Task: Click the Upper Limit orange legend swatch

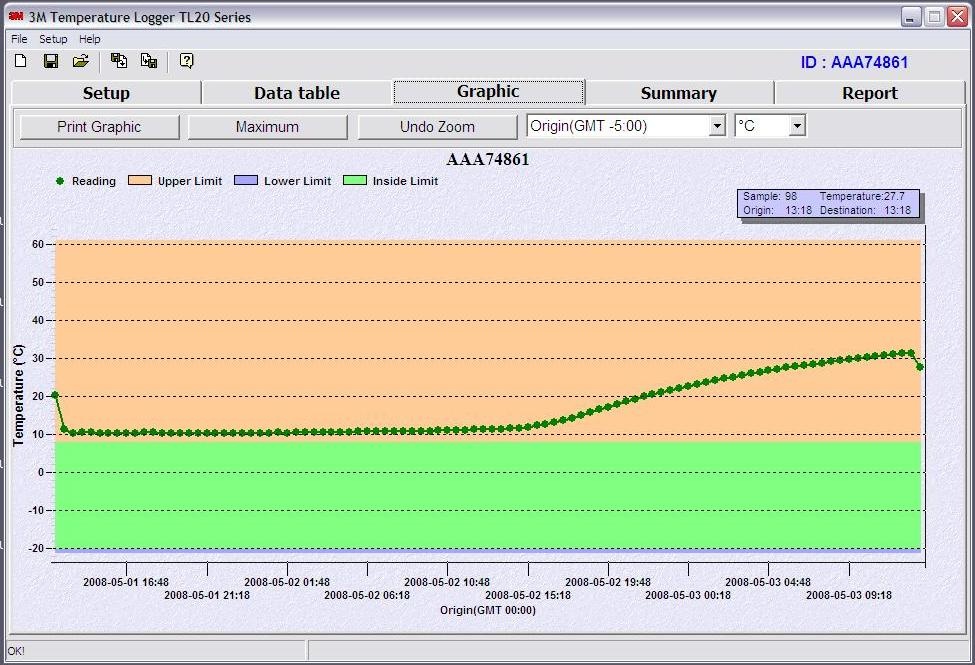Action: click(x=140, y=180)
